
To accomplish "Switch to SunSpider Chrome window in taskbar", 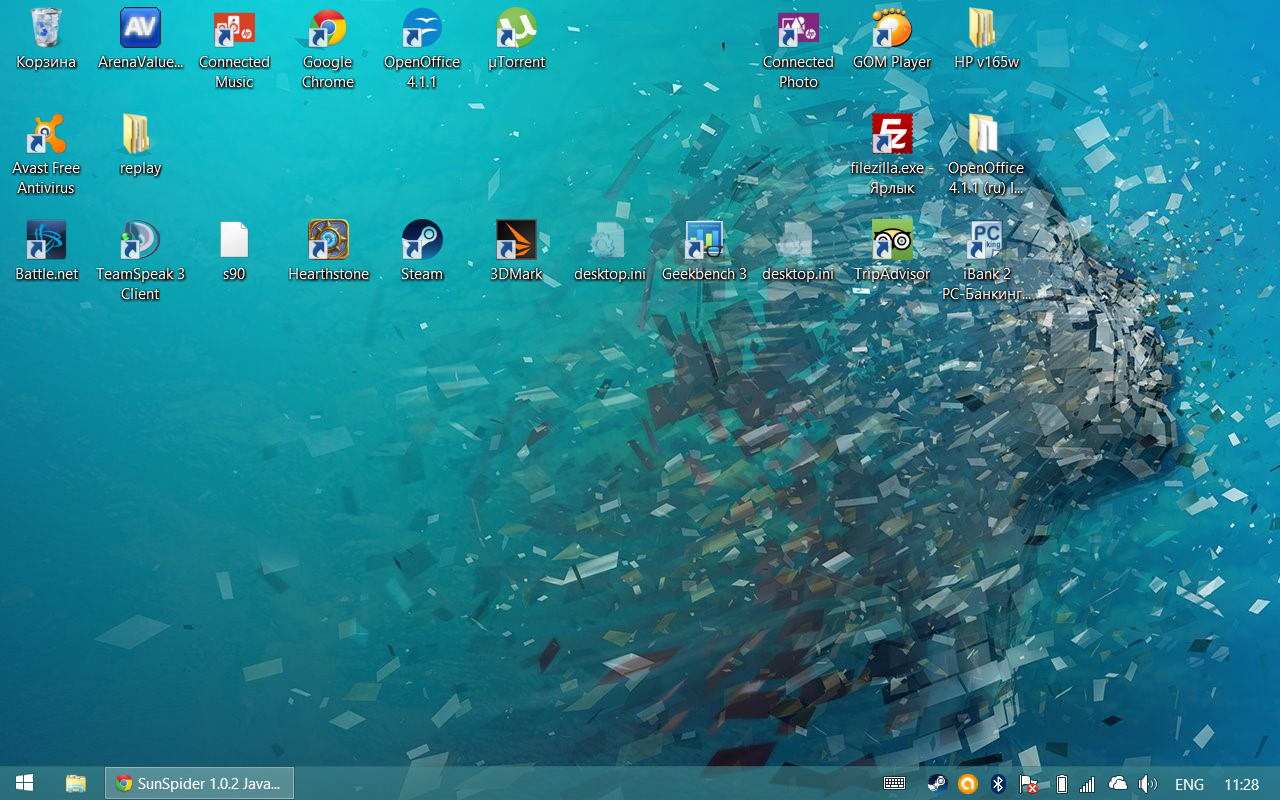I will (x=200, y=784).
